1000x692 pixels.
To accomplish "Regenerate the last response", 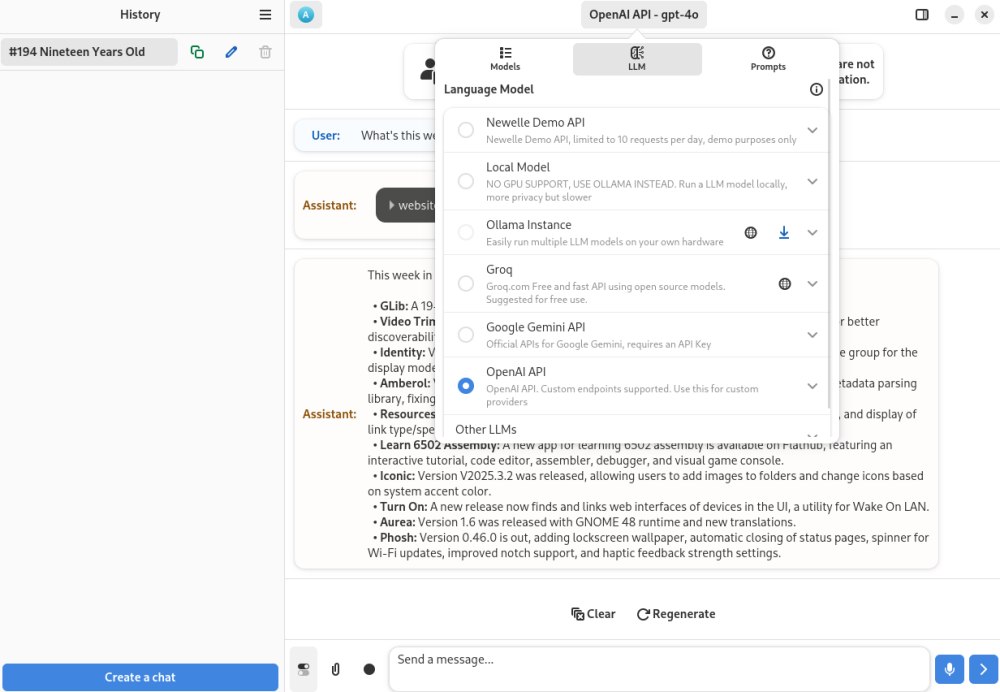I will [x=676, y=614].
